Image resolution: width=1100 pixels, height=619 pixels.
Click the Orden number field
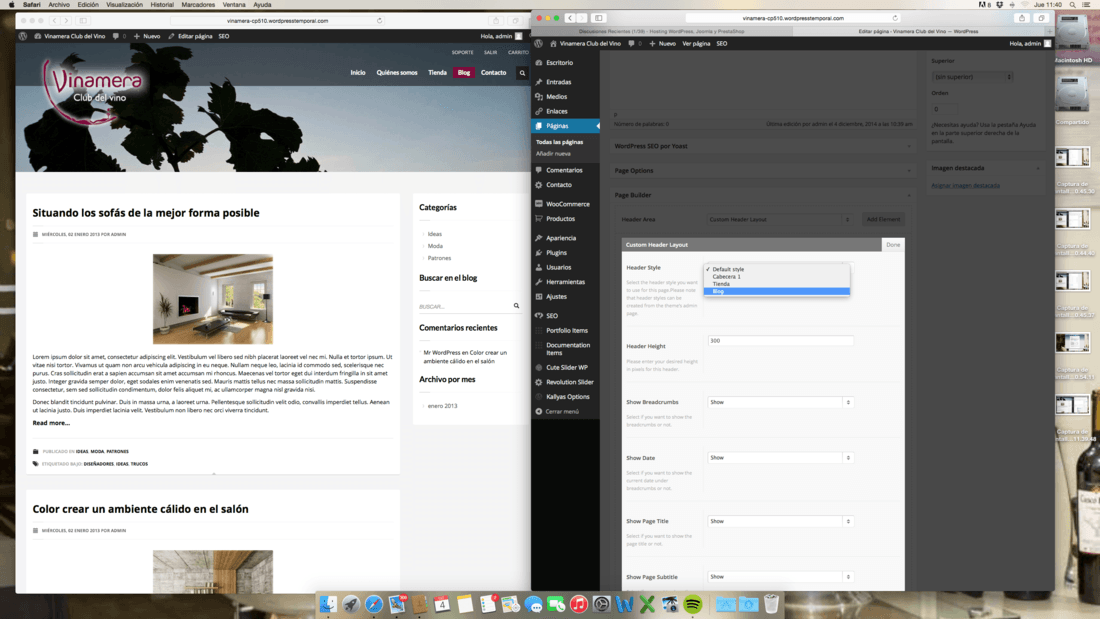click(945, 109)
